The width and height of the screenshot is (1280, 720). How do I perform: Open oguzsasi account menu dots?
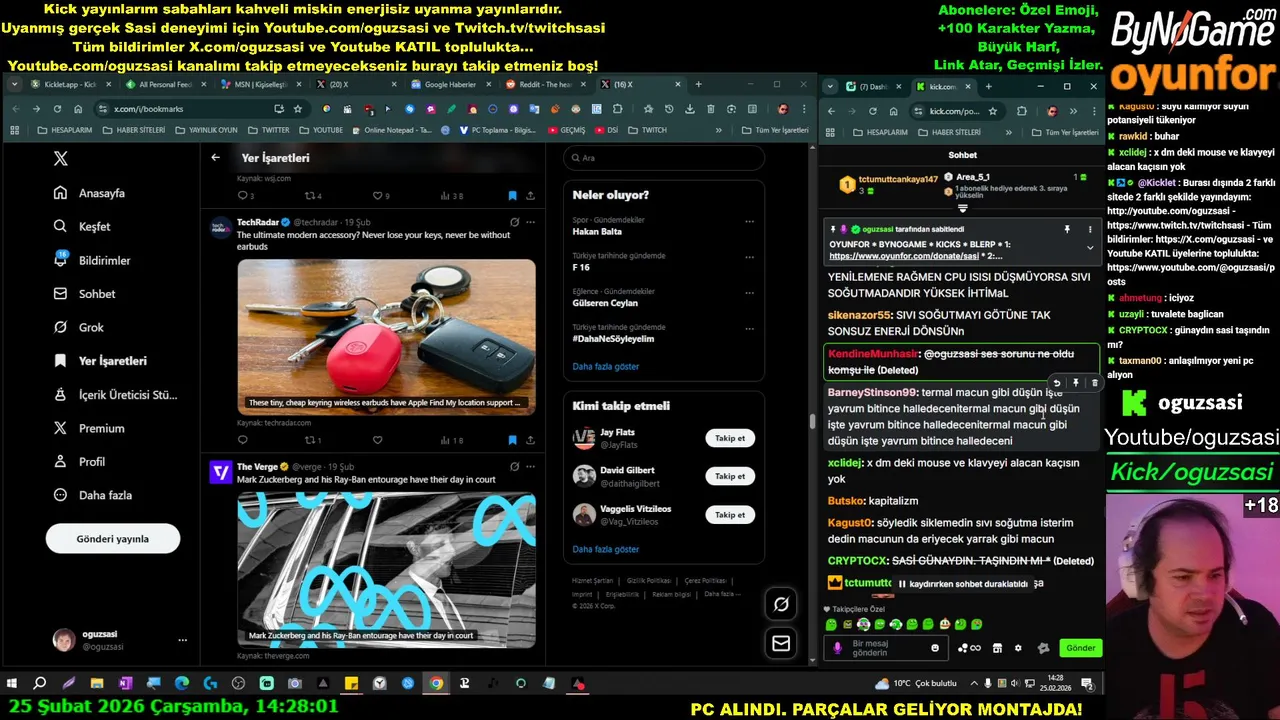182,640
